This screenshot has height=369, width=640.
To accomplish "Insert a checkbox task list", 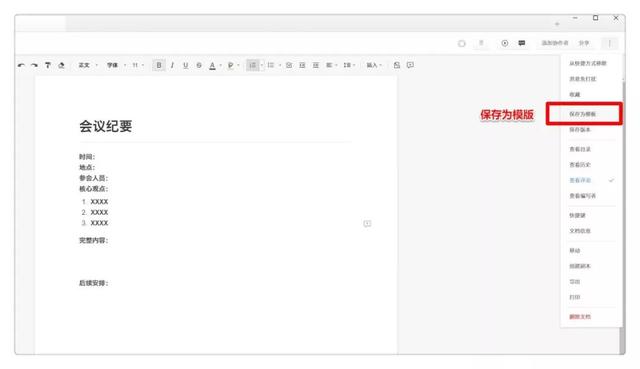I will pos(289,65).
